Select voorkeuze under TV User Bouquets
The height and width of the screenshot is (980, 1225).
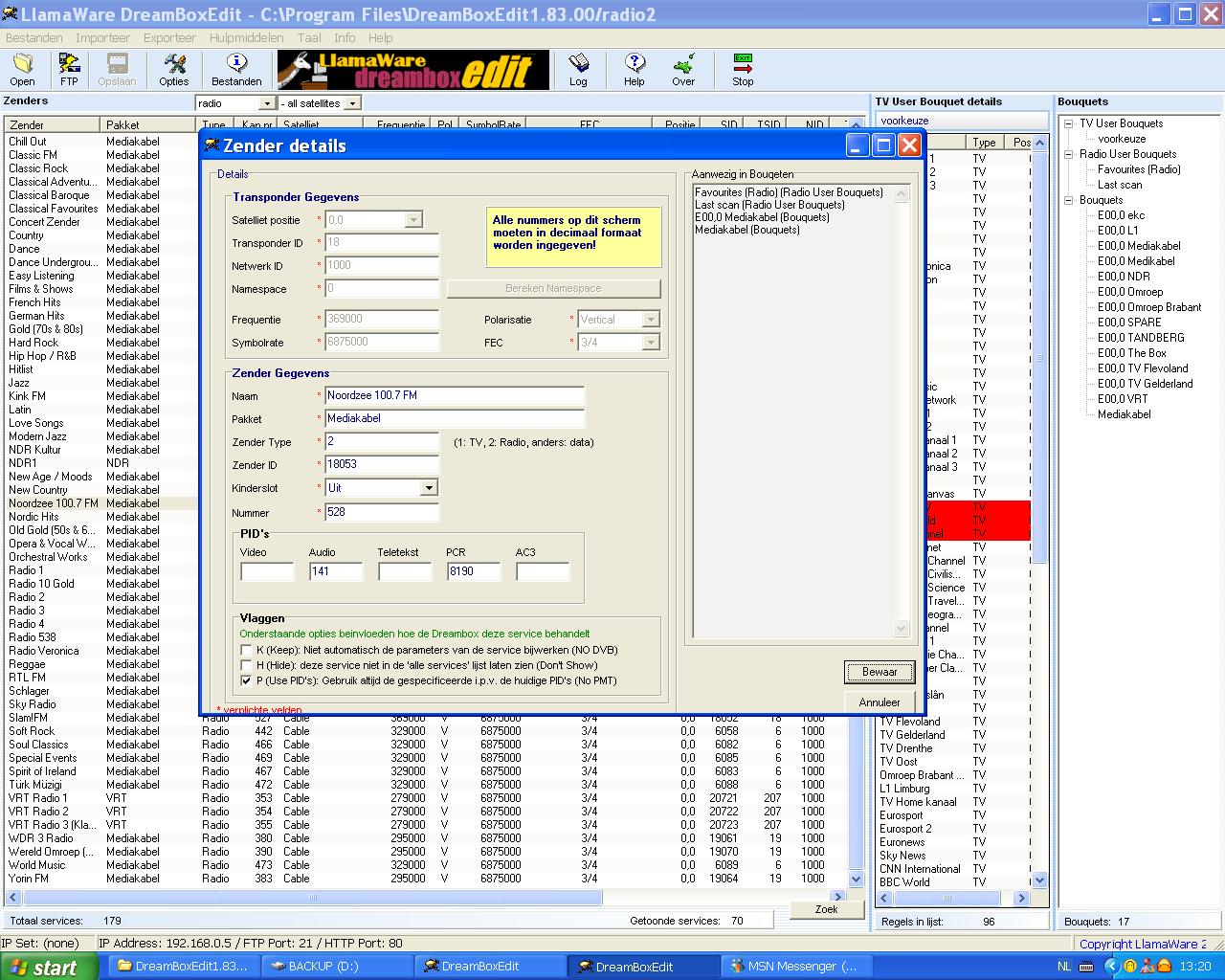coord(1122,139)
